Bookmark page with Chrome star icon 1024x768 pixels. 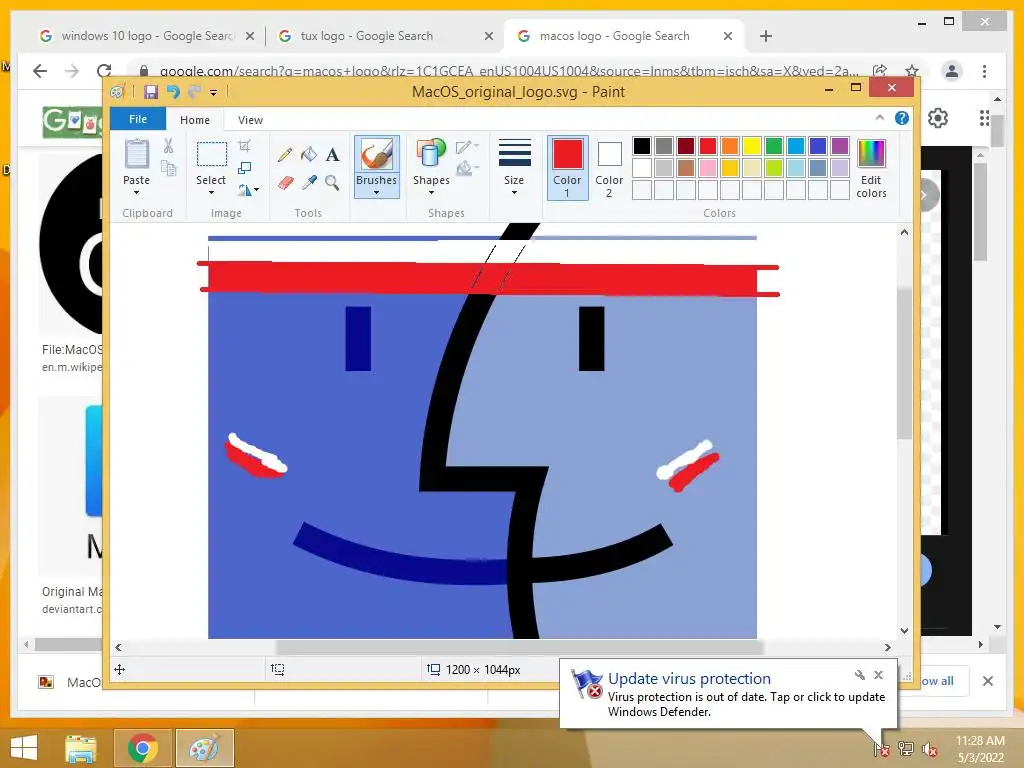pos(912,71)
